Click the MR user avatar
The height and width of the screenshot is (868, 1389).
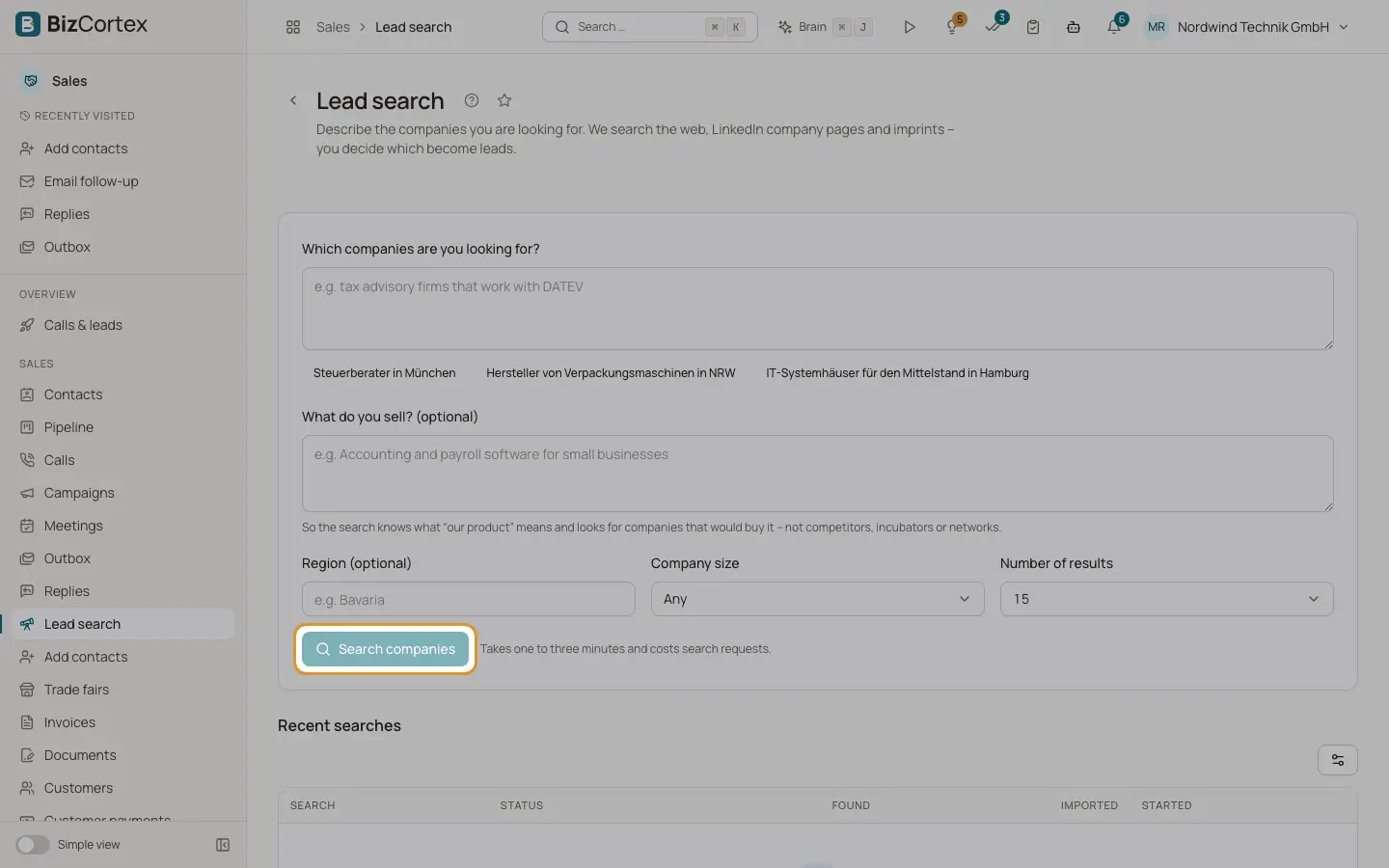[x=1157, y=27]
